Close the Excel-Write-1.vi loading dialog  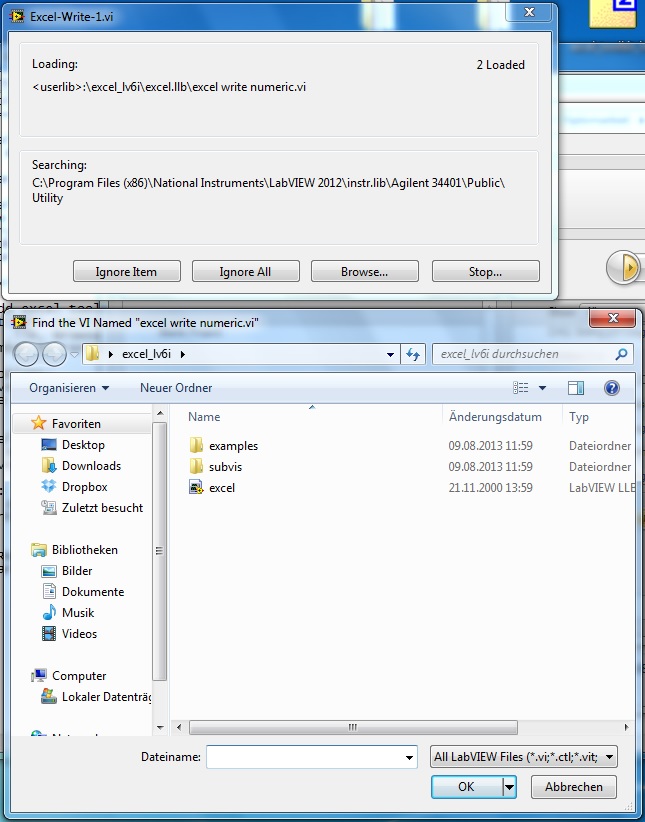(x=529, y=13)
